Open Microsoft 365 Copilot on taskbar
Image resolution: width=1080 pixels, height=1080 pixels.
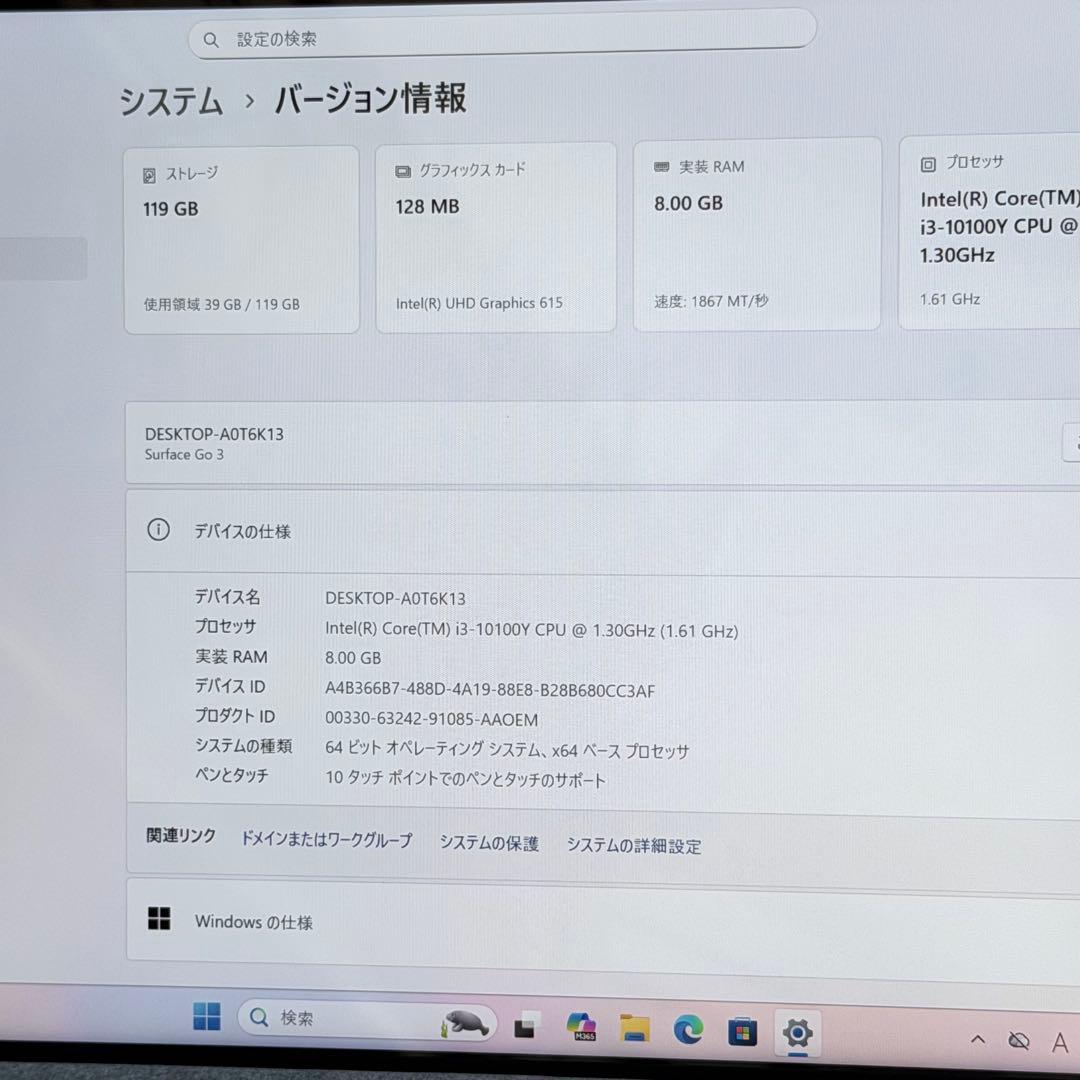[582, 1027]
